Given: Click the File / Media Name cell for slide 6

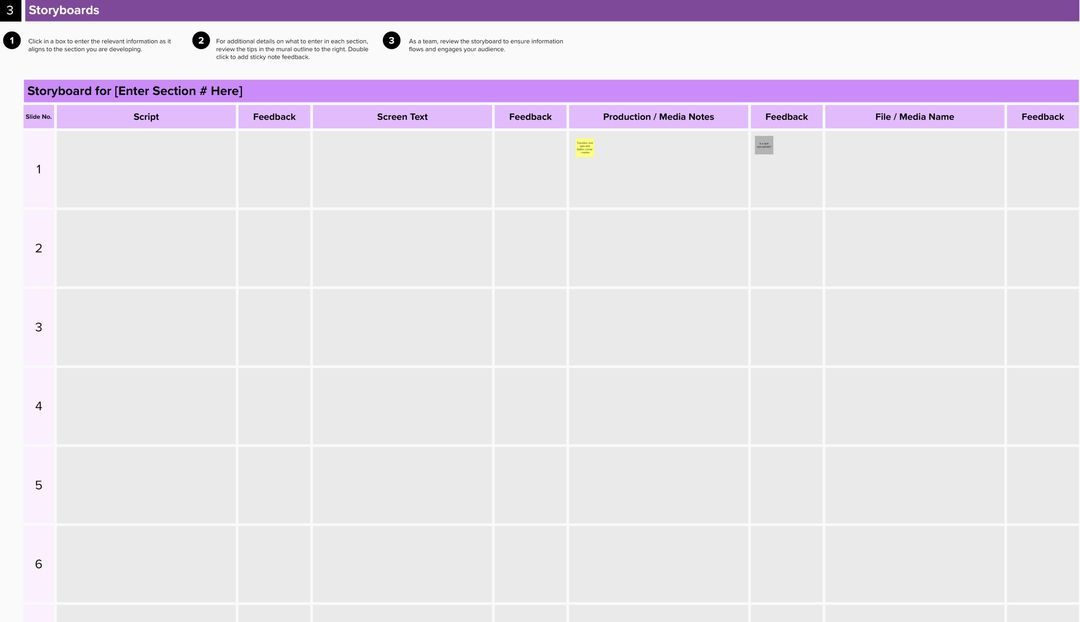Looking at the screenshot, I should click(913, 561).
